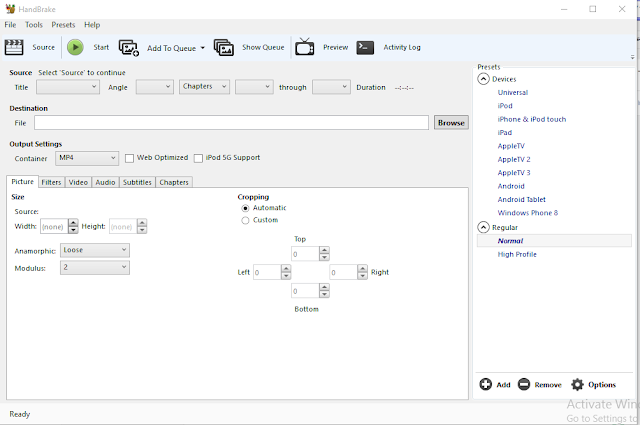Switch to the Audio tab
The image size is (640, 425).
pyautogui.click(x=105, y=182)
